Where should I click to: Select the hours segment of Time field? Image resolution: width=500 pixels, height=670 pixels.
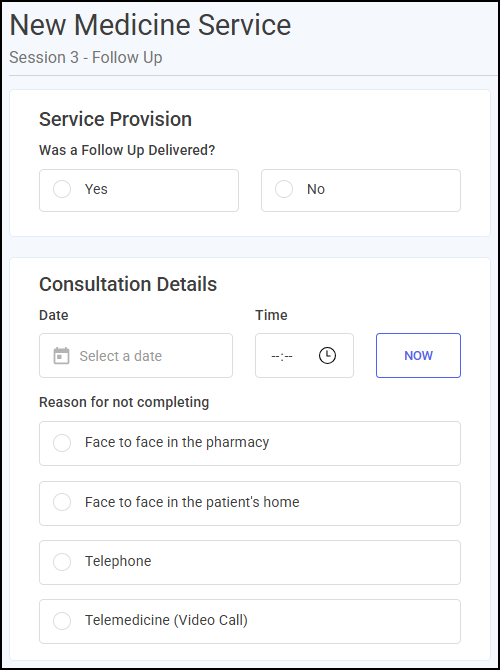point(275,356)
